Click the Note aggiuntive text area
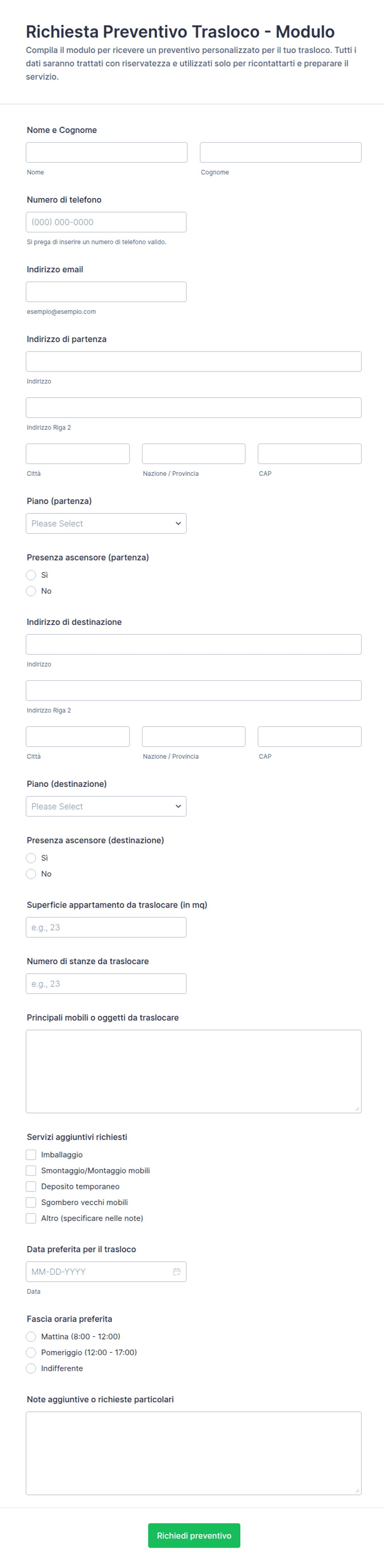The image size is (384, 1568). tap(194, 1454)
